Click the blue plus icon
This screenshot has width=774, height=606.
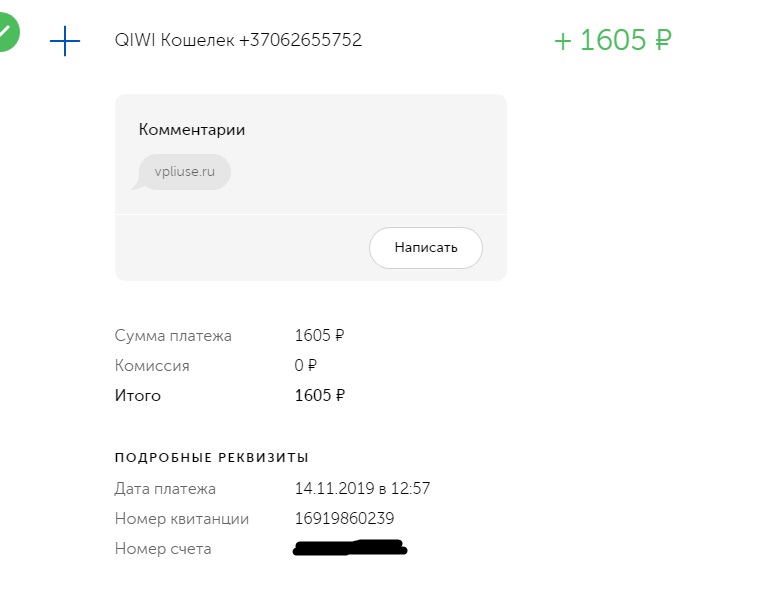tap(65, 40)
